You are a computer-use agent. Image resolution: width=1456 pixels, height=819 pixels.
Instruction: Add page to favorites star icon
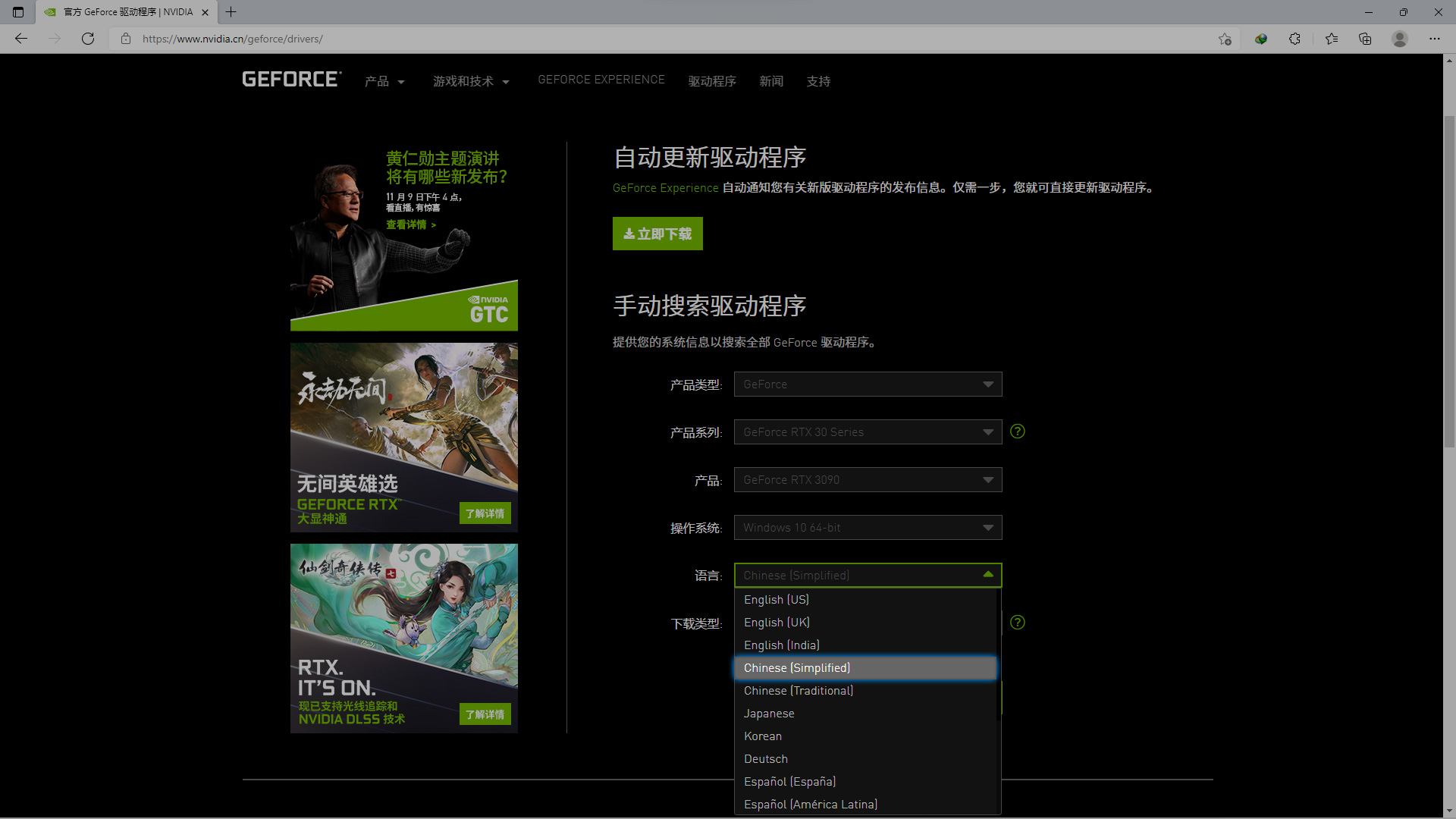(x=1225, y=39)
